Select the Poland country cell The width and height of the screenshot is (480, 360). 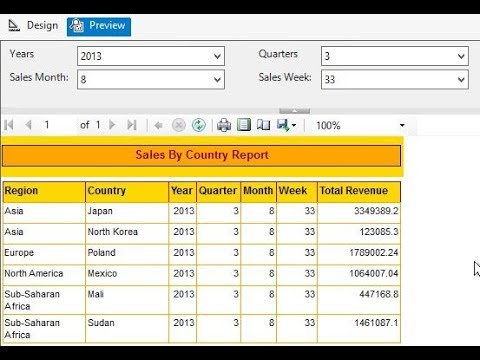[x=127, y=254]
